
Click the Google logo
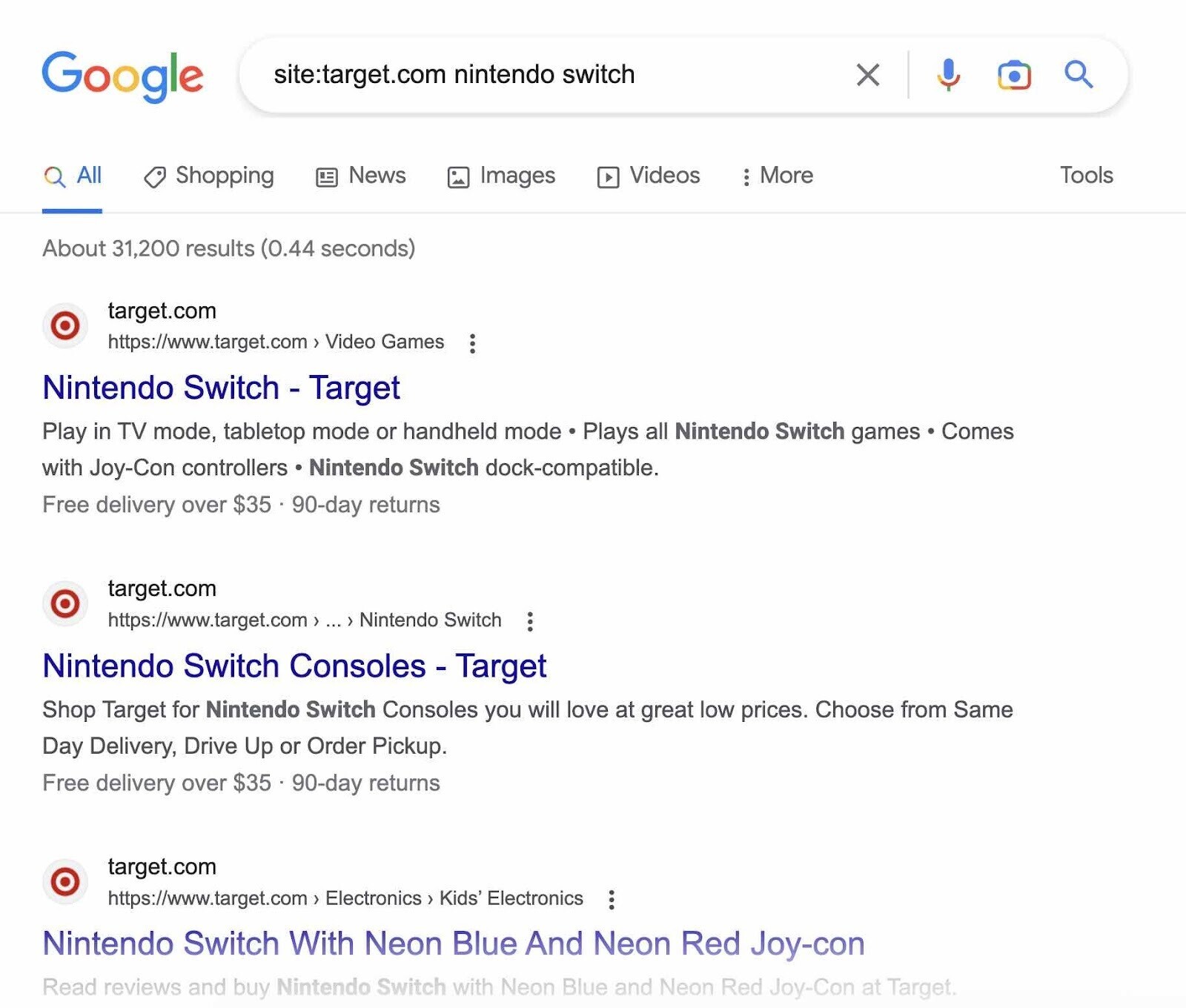(x=123, y=75)
